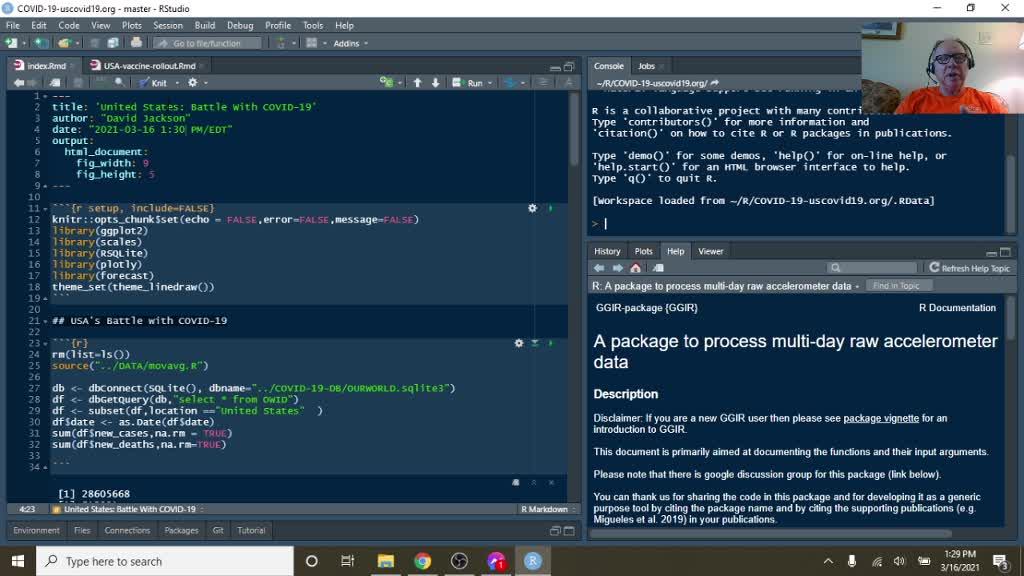Navigate forward in Help pane
The width and height of the screenshot is (1024, 576).
tap(617, 268)
